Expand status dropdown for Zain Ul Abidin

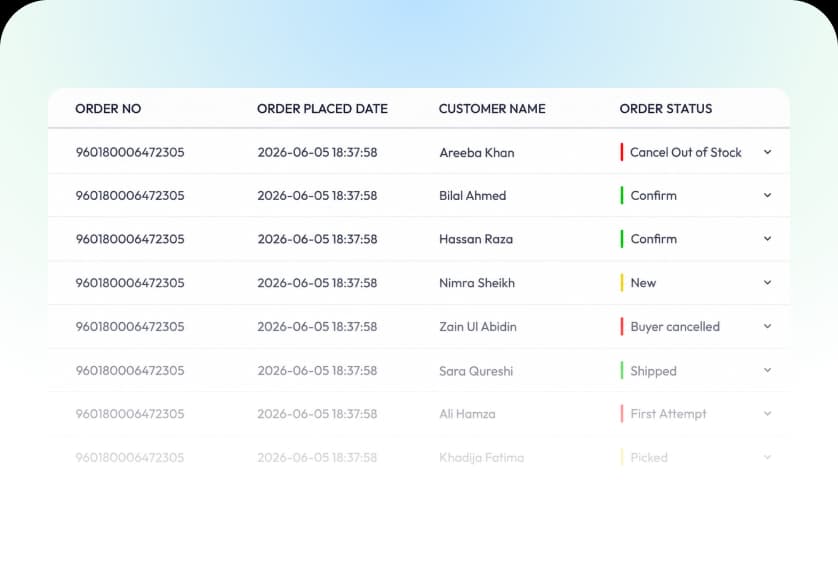767,326
